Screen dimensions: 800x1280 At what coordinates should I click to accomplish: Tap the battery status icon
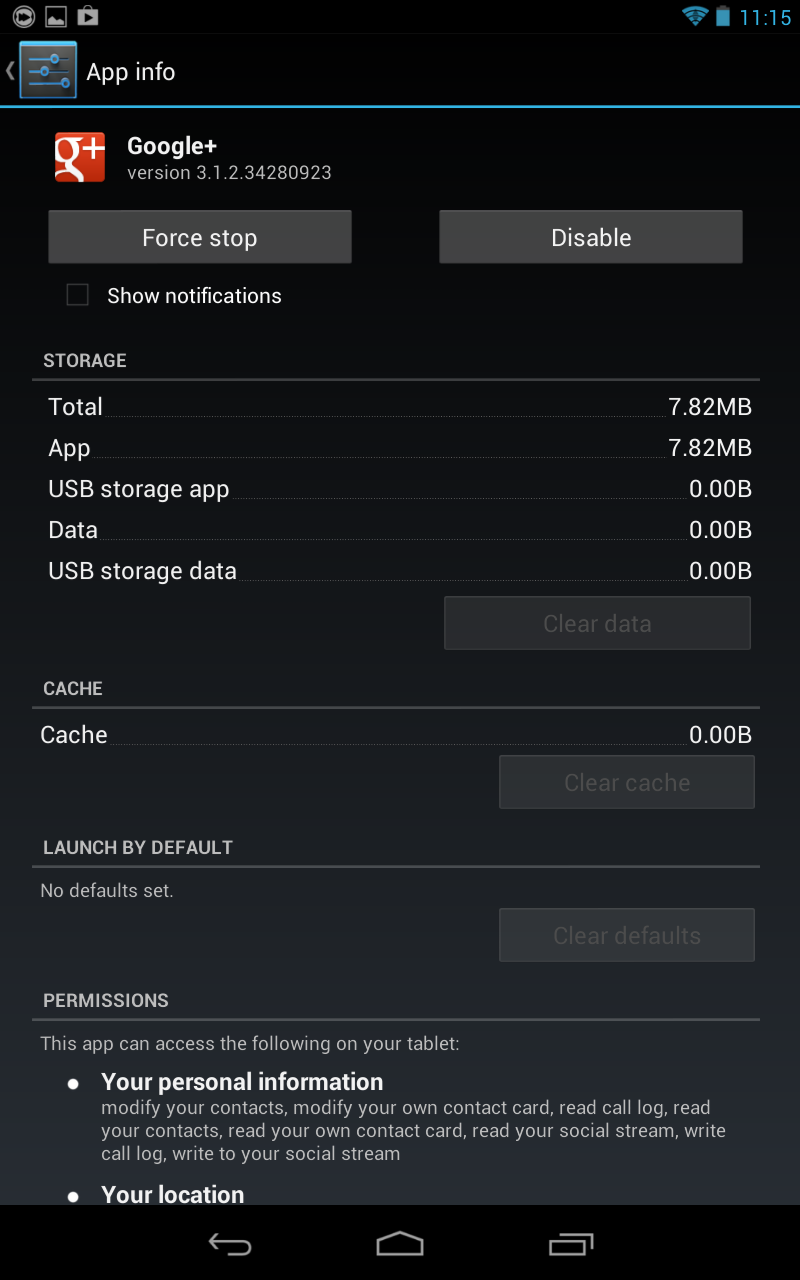point(722,16)
